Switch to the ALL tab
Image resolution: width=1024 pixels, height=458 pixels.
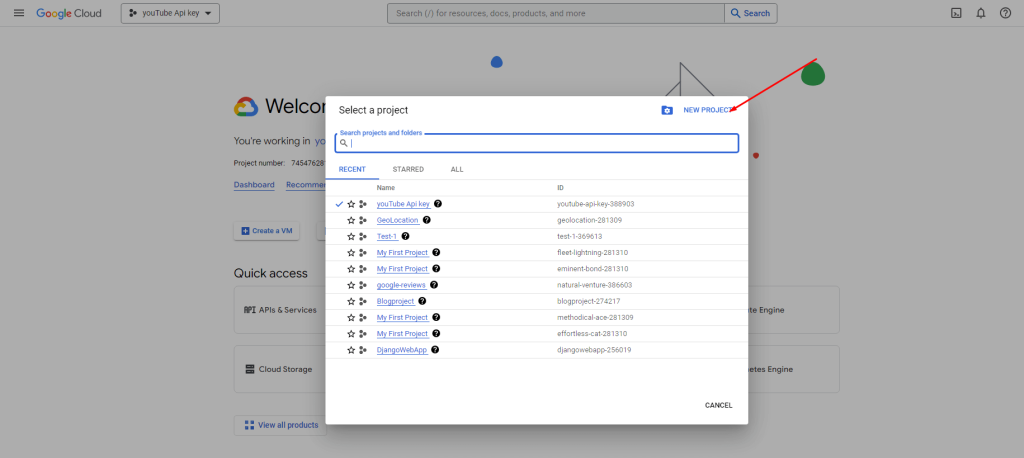click(x=457, y=170)
